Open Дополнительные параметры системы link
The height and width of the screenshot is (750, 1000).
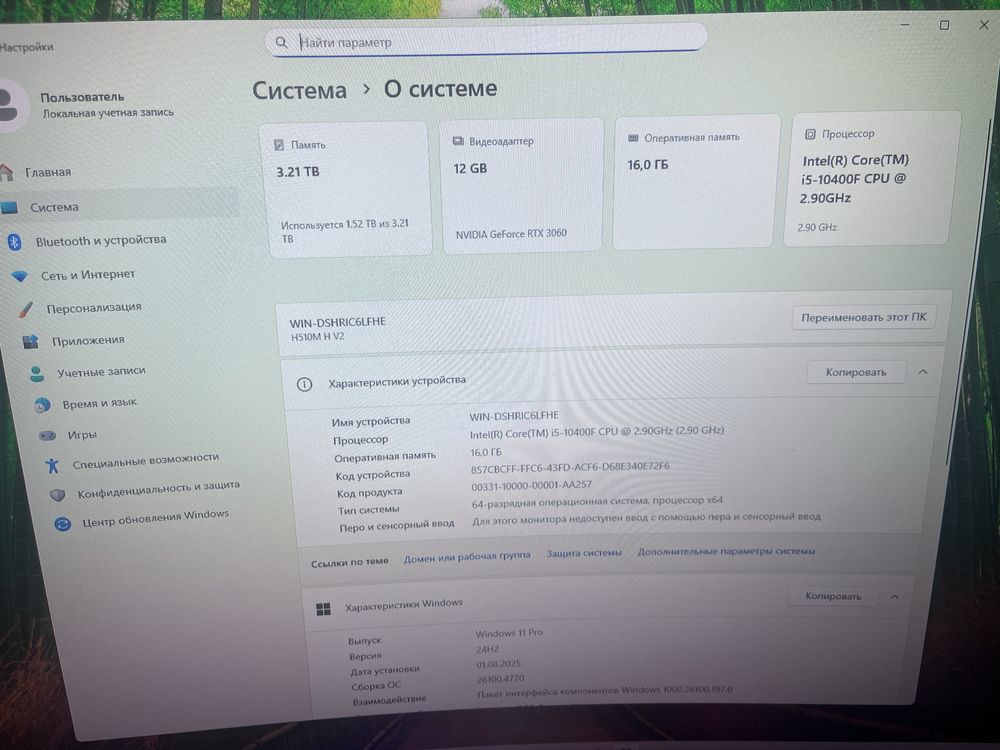pos(726,551)
